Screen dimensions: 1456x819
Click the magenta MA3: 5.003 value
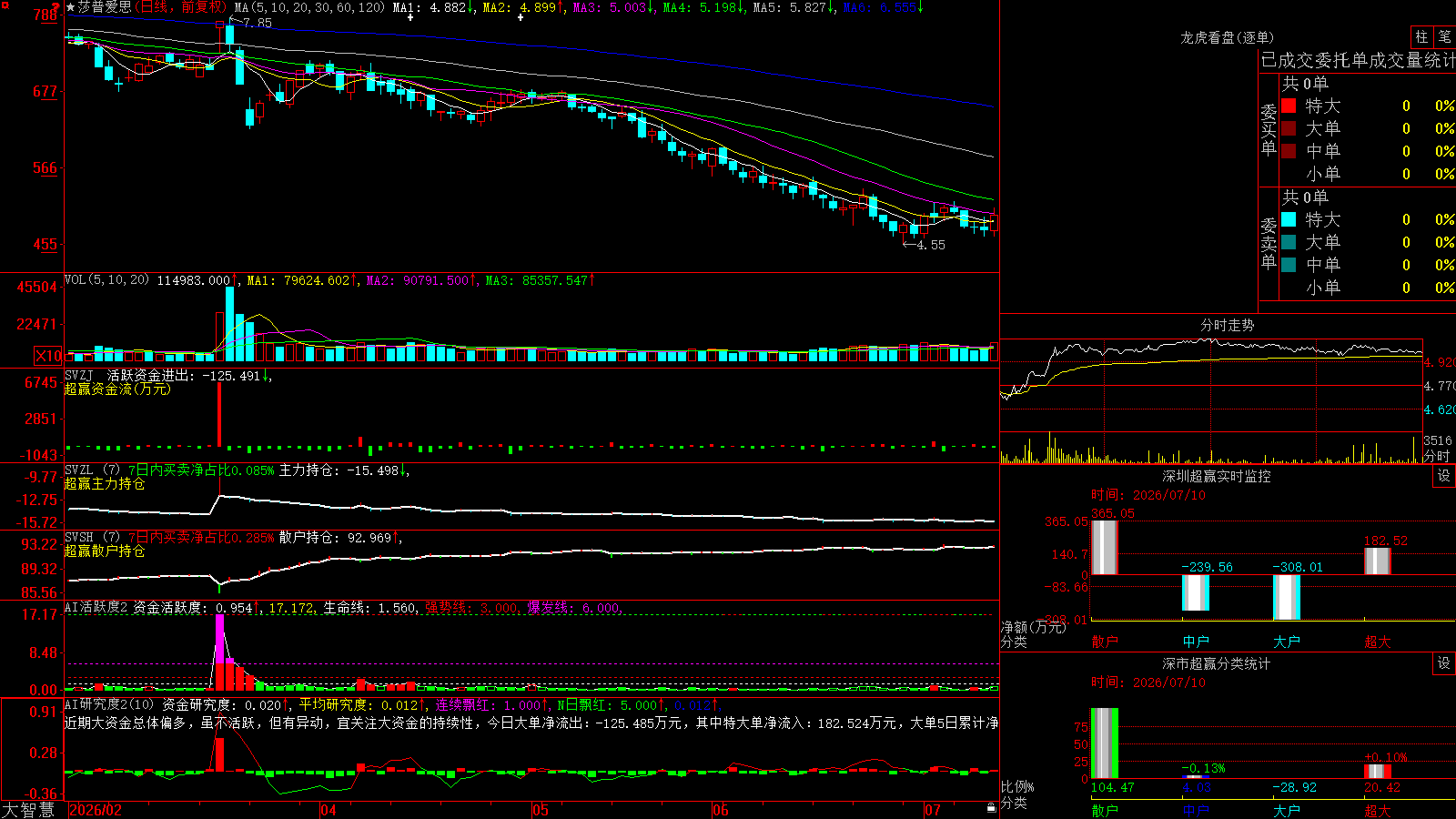click(613, 7)
